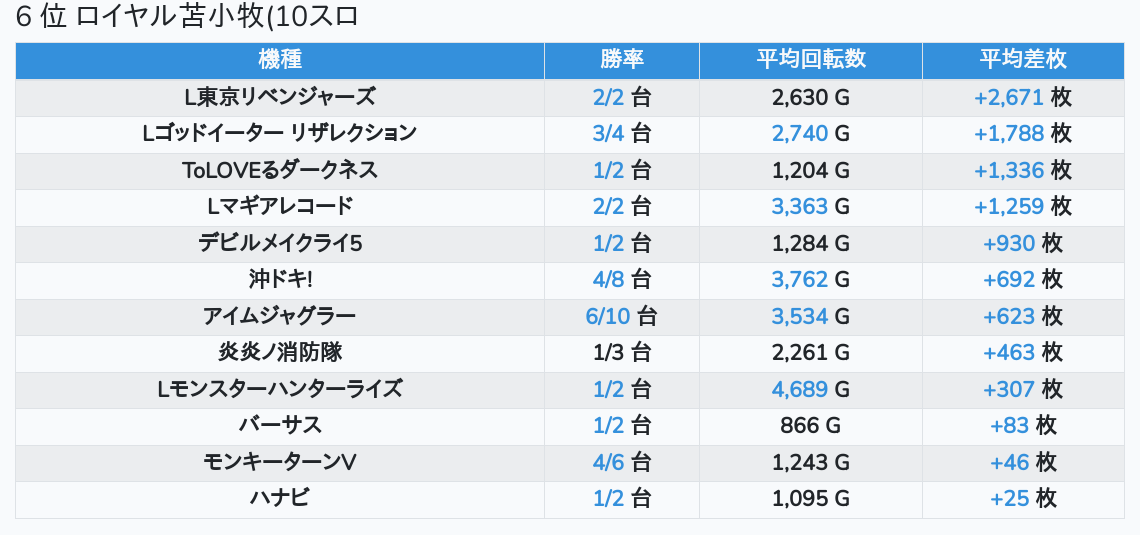Viewport: 1140px width, 535px height.
Task: Open the 2/2 win rate for L東京リベンジャーズ
Action: coord(608,97)
